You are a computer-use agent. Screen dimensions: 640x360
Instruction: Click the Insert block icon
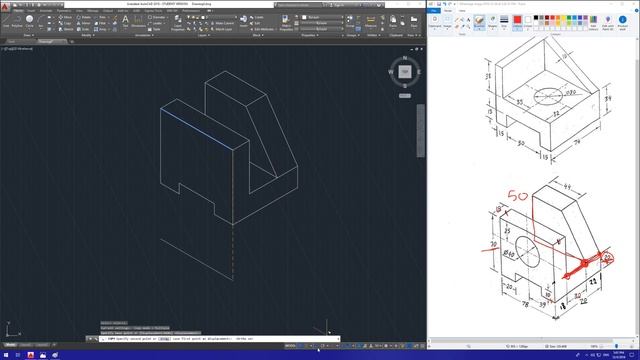(x=243, y=21)
